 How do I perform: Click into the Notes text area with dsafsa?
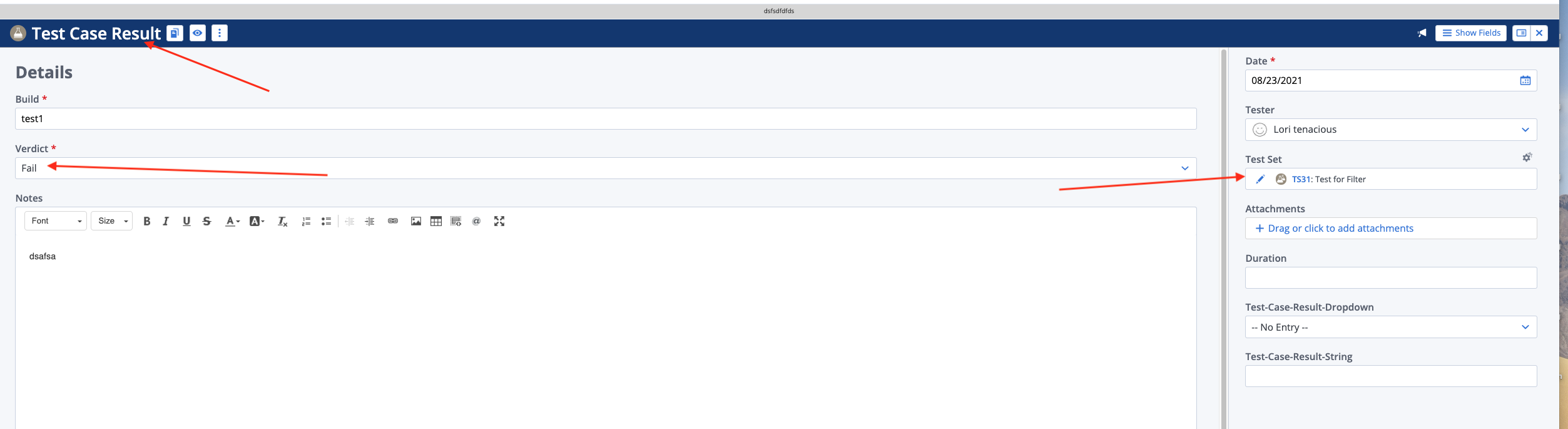point(606,332)
